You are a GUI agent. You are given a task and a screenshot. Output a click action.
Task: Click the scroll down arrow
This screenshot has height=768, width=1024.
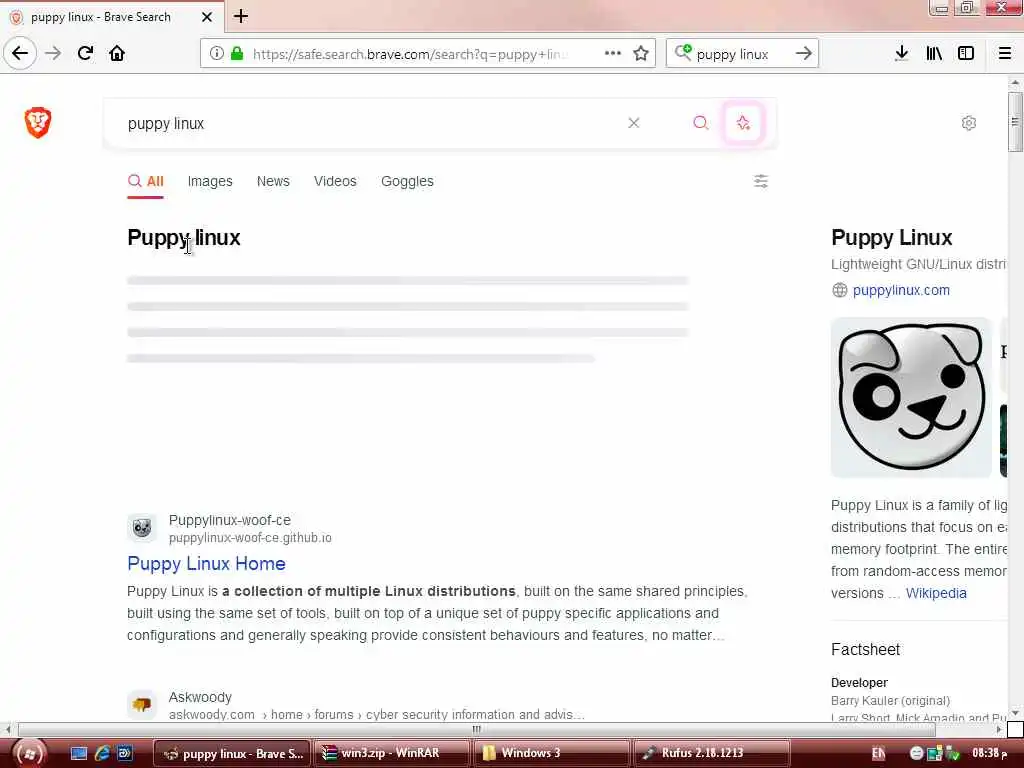[x=1014, y=713]
